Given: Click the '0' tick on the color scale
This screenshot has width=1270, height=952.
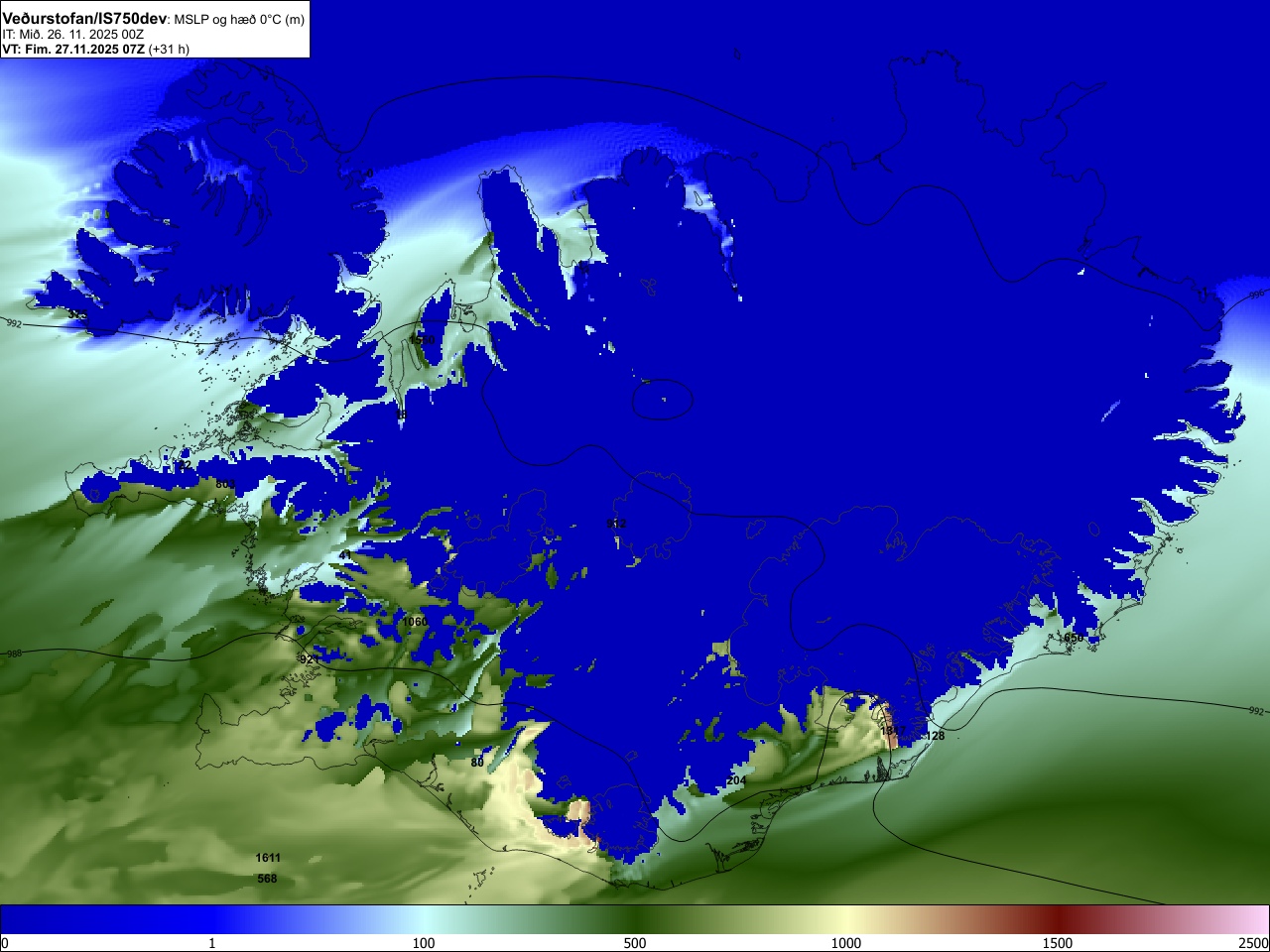Looking at the screenshot, I should point(5,943).
